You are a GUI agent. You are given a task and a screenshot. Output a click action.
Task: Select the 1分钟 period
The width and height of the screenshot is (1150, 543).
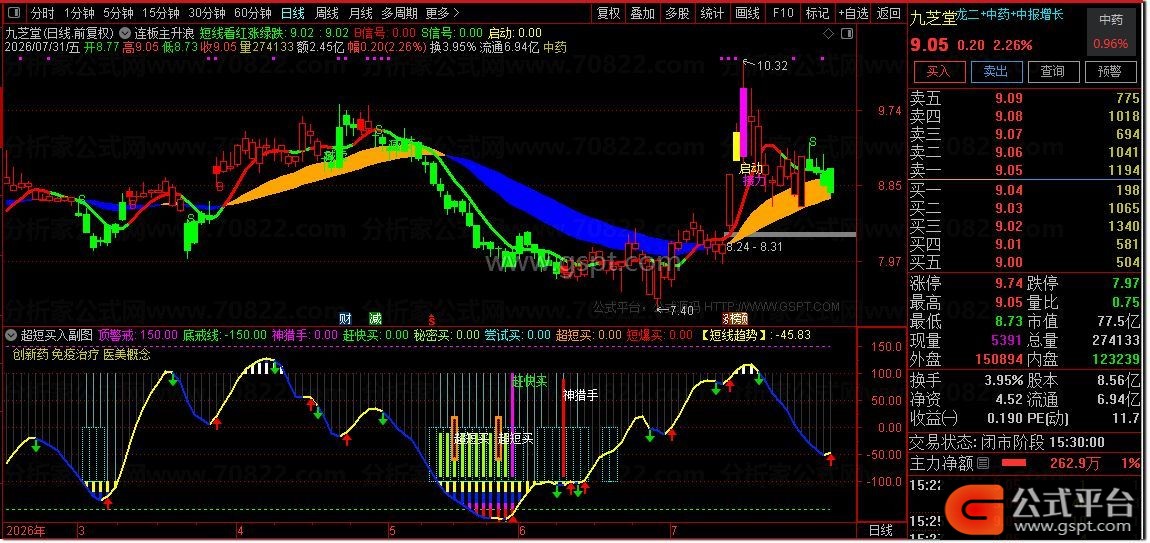coord(79,13)
